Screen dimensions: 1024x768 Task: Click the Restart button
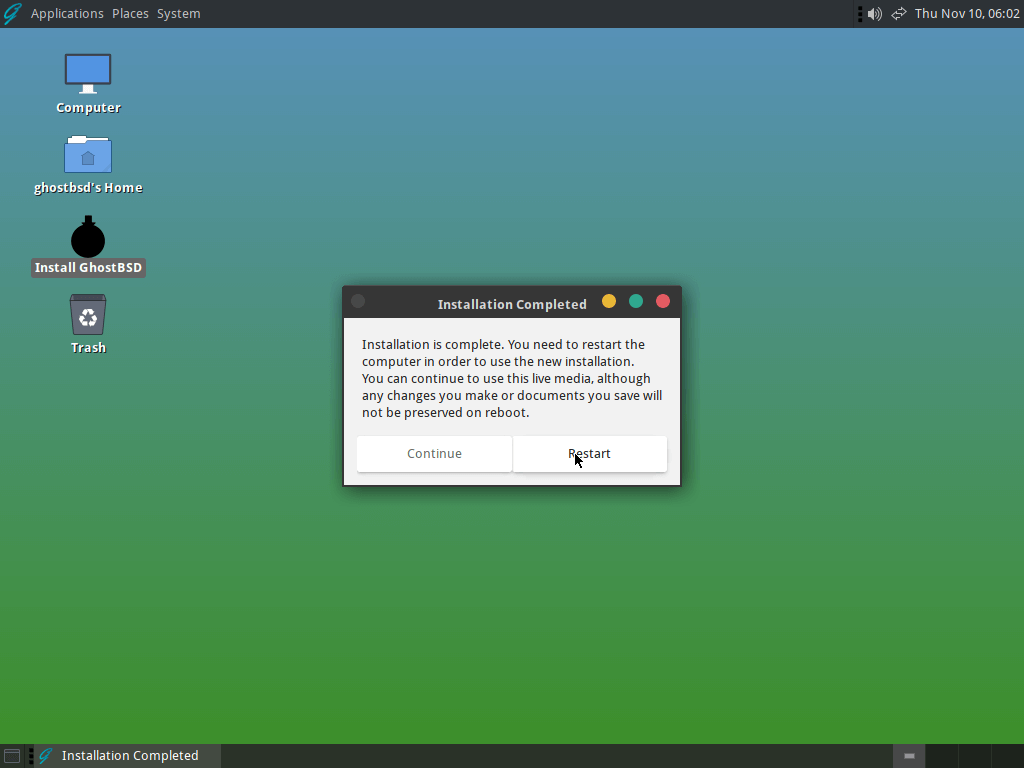point(590,453)
